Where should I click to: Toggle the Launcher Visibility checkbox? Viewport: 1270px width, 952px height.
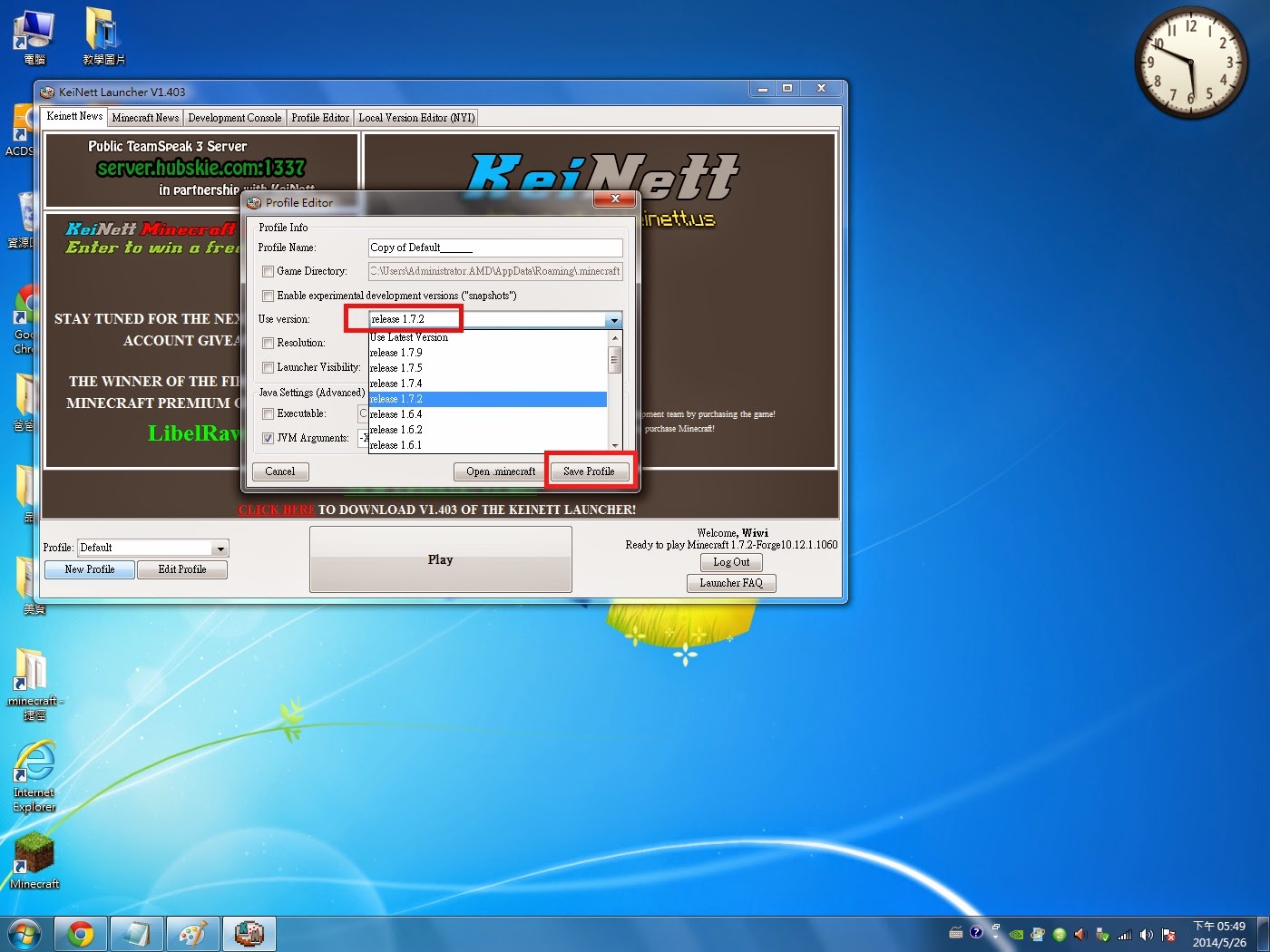(x=268, y=367)
